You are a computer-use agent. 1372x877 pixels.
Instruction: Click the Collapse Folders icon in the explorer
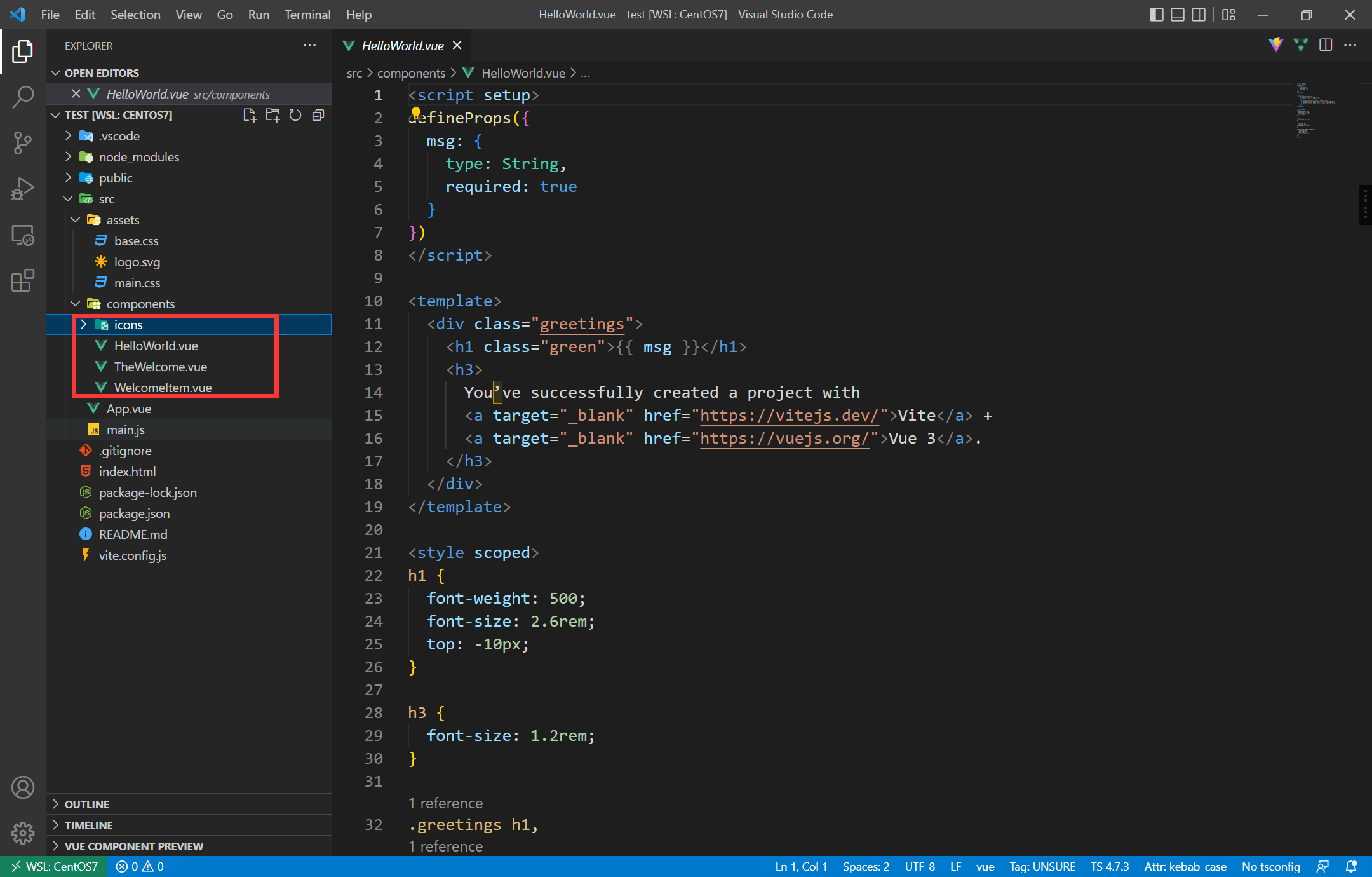click(318, 115)
